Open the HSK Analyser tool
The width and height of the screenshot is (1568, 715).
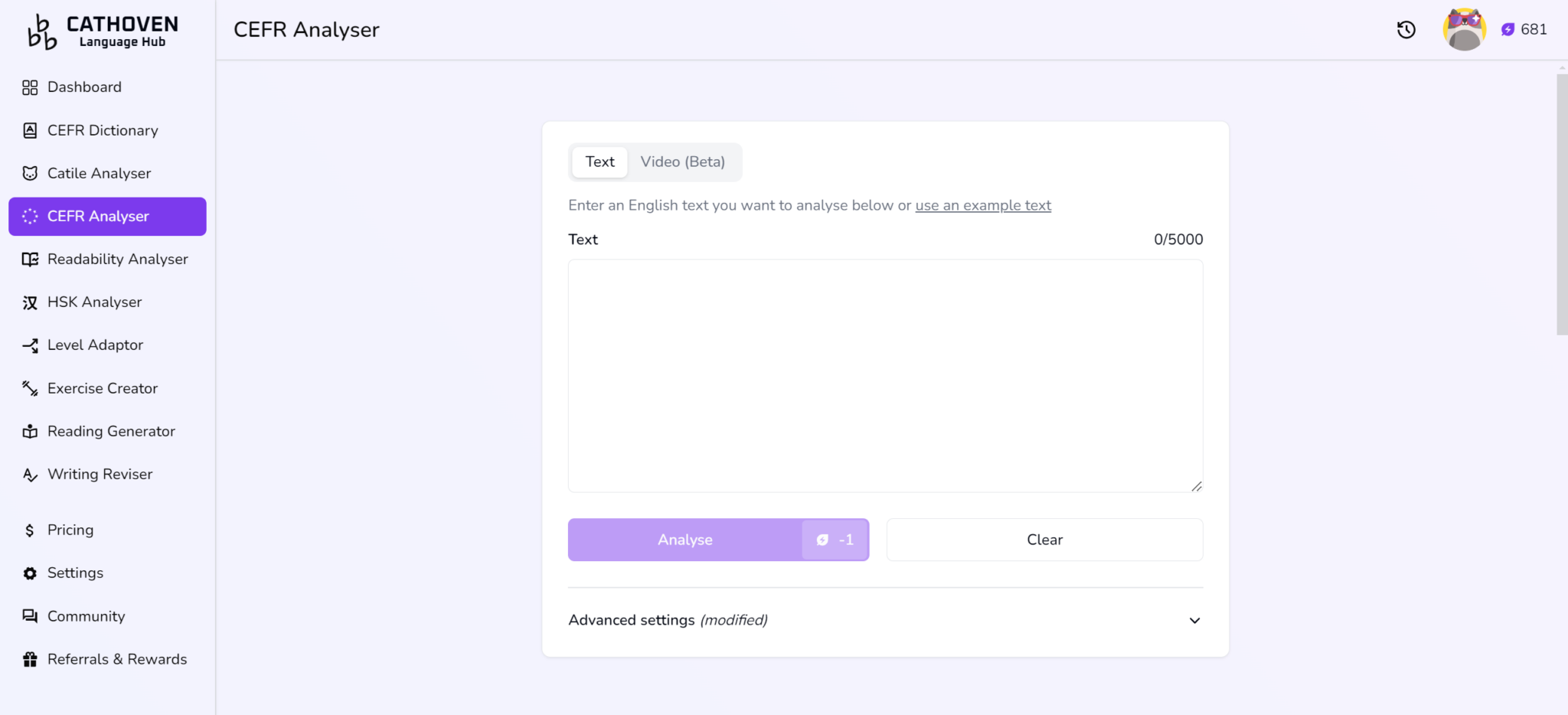pyautogui.click(x=94, y=302)
